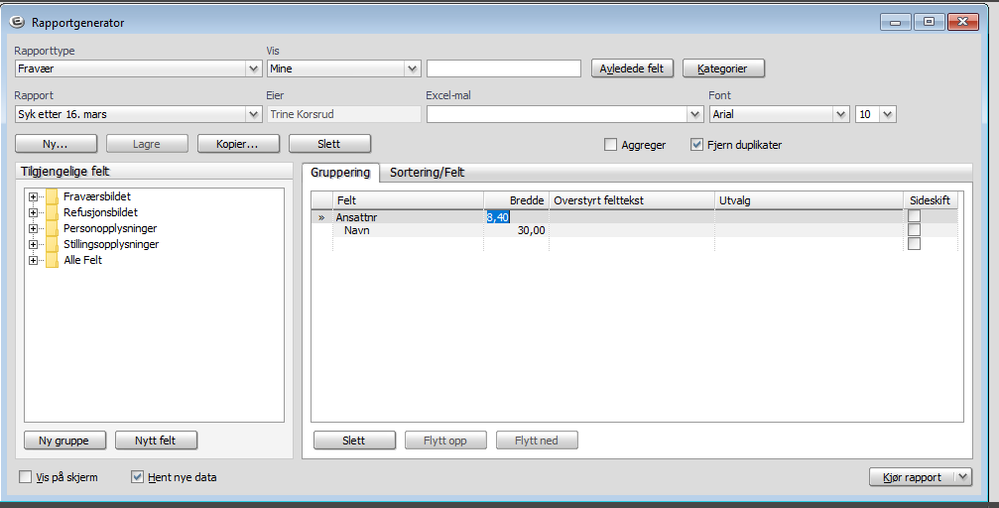Click the Felt column header
Viewport: 999px width, 508px height.
tap(408, 200)
